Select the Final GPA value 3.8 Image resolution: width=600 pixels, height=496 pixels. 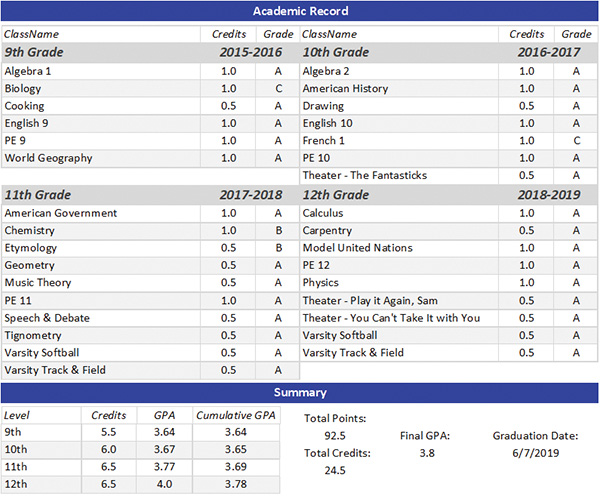click(x=427, y=453)
